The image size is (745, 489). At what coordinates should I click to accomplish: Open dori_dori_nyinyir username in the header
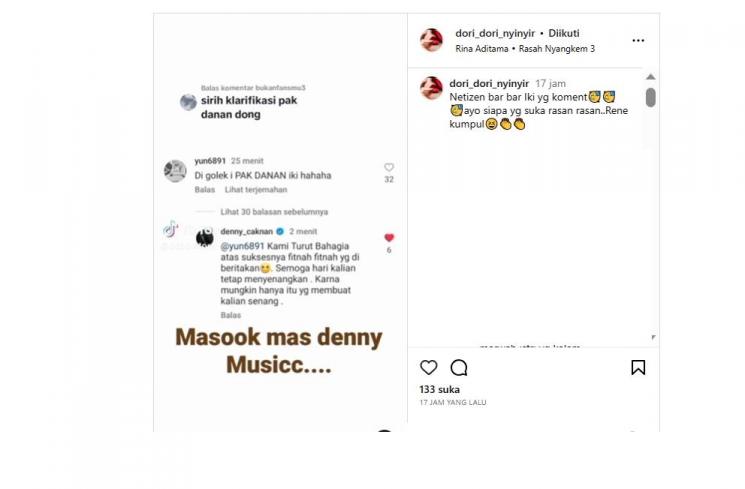[495, 33]
